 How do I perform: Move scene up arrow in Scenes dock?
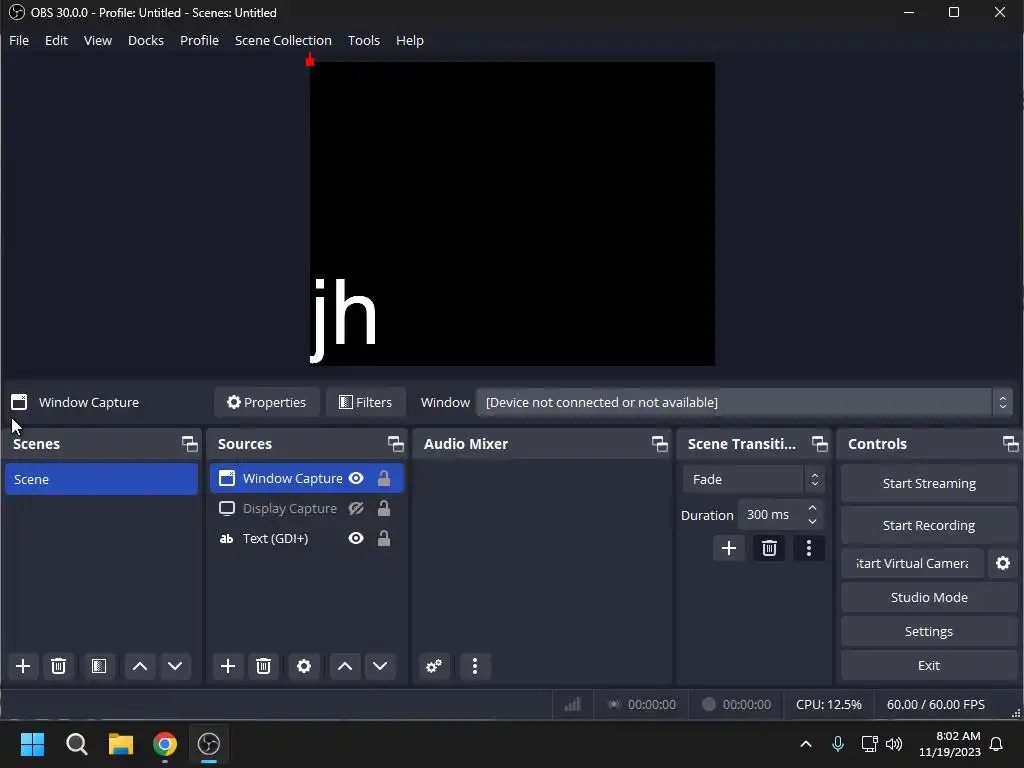click(140, 666)
